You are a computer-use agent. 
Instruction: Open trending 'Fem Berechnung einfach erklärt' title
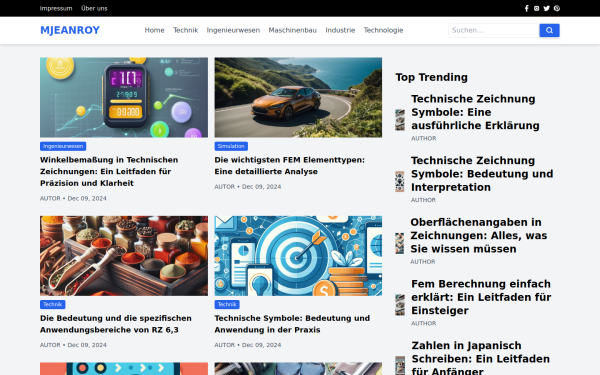coord(481,297)
